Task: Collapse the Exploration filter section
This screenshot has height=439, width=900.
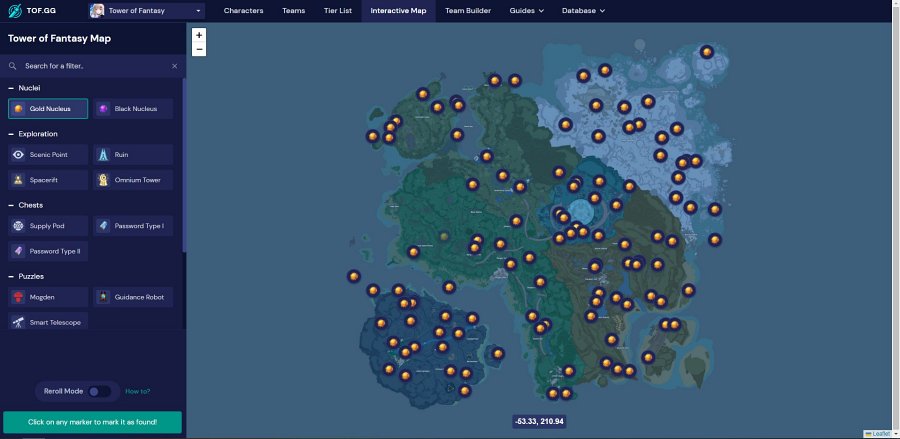Action: coord(33,134)
